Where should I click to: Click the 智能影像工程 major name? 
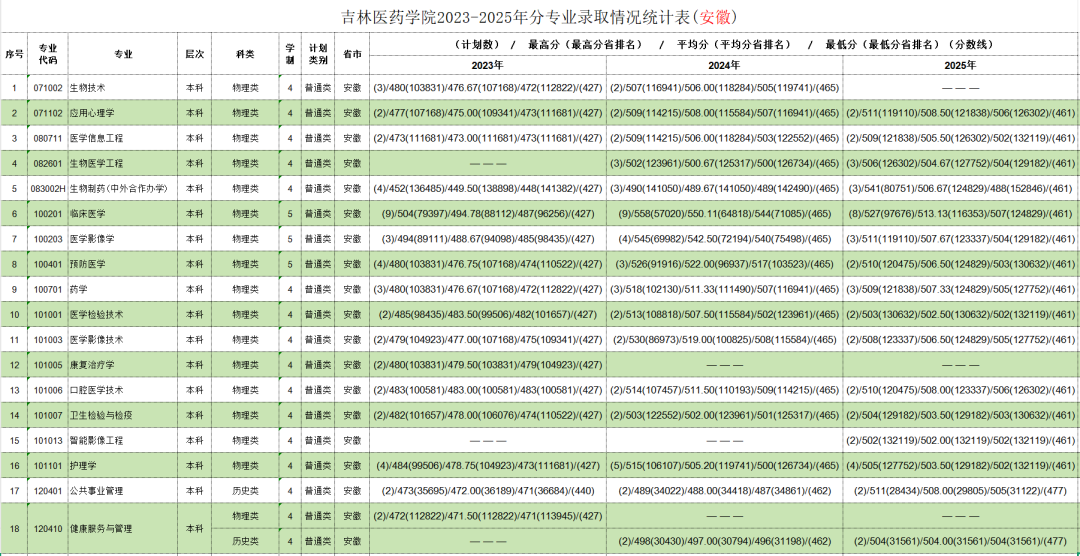pyautogui.click(x=96, y=440)
